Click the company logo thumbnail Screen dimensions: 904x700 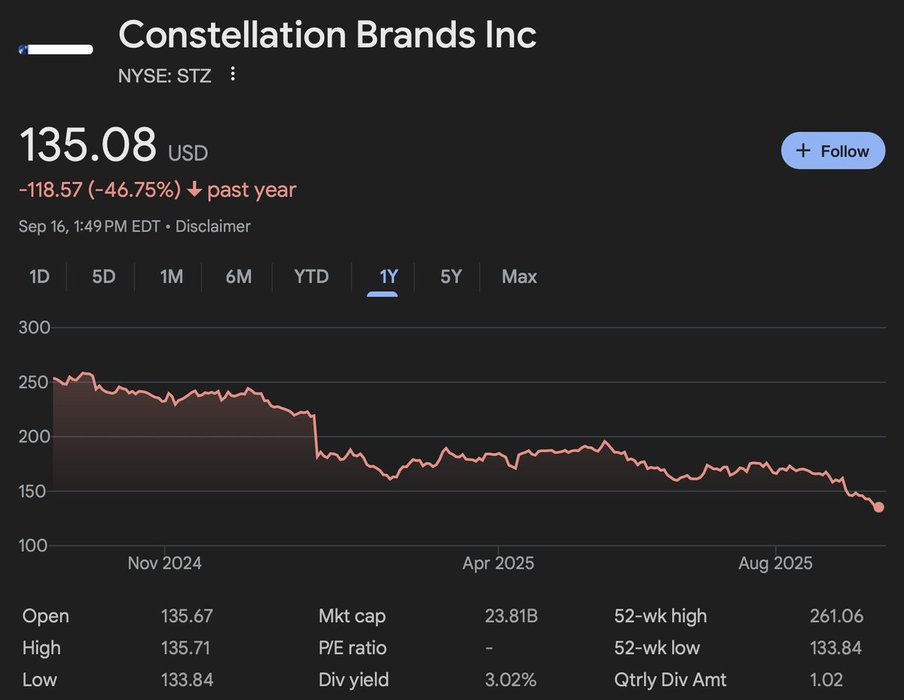(x=56, y=49)
